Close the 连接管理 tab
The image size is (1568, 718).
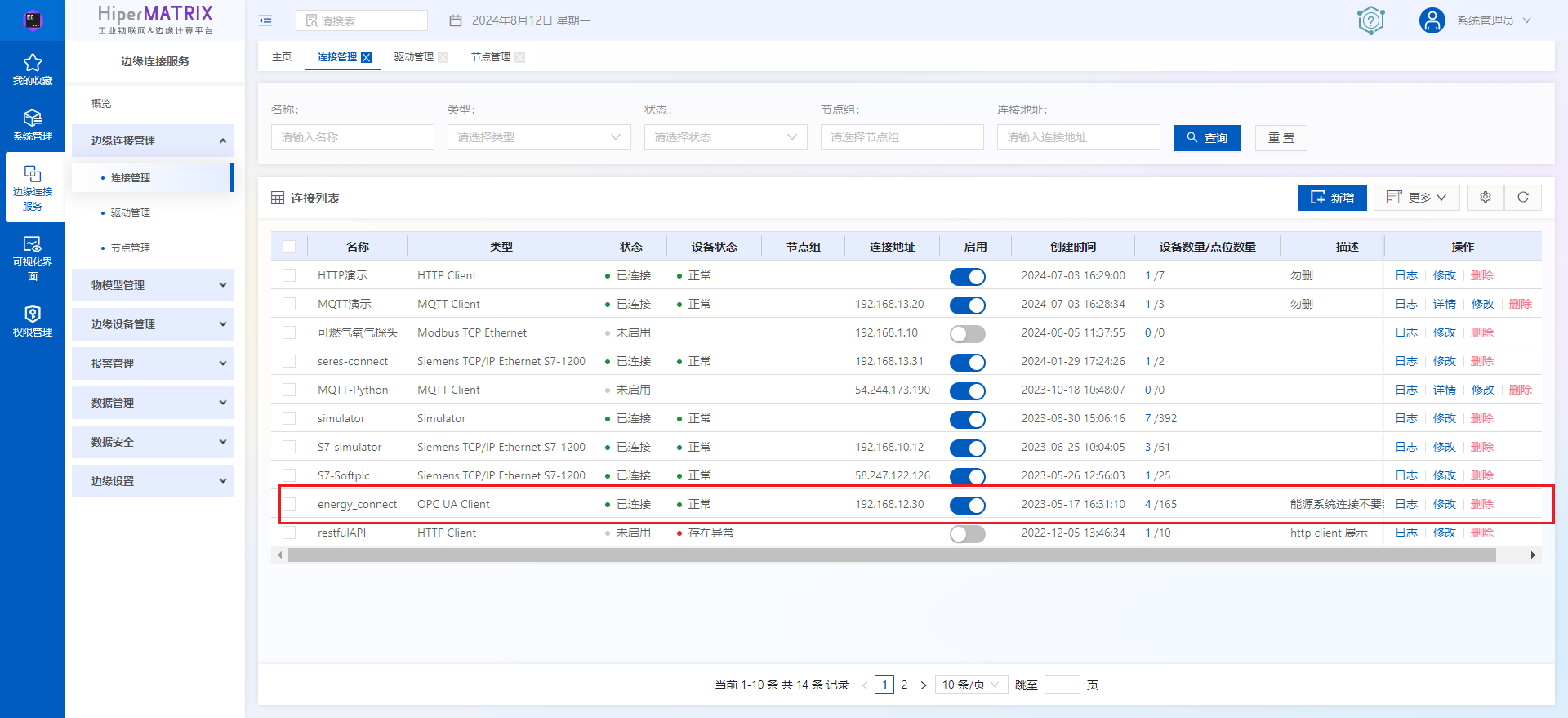[367, 57]
